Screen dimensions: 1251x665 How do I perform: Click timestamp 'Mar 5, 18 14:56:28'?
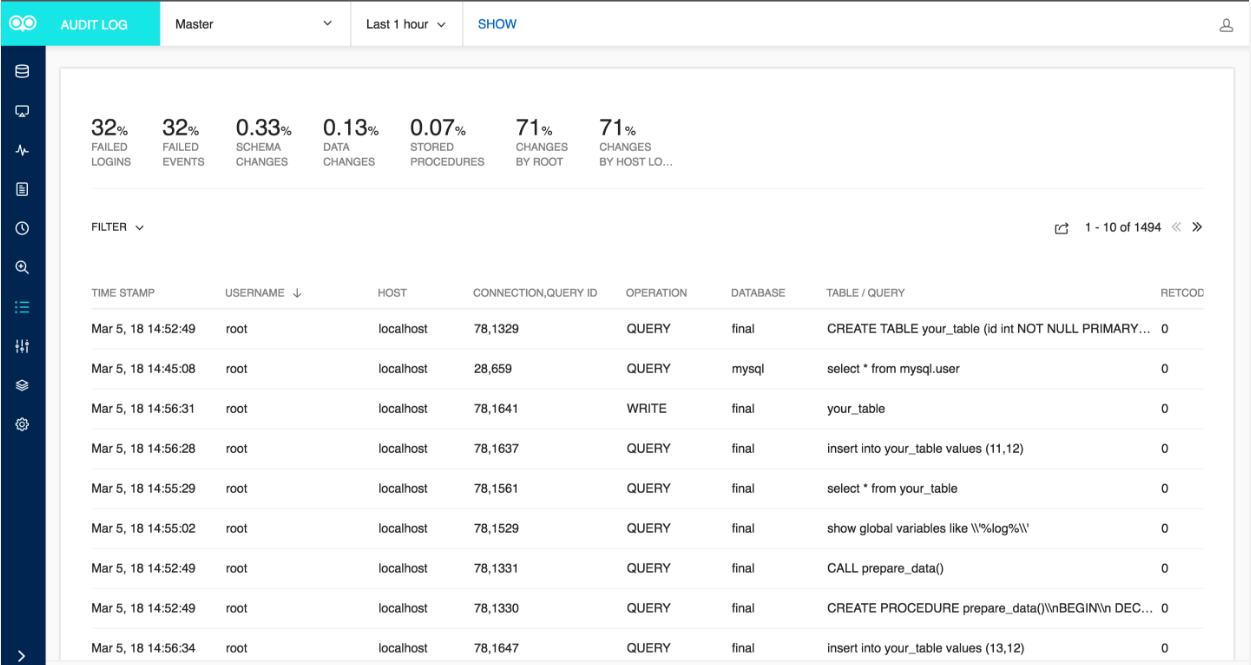click(143, 449)
